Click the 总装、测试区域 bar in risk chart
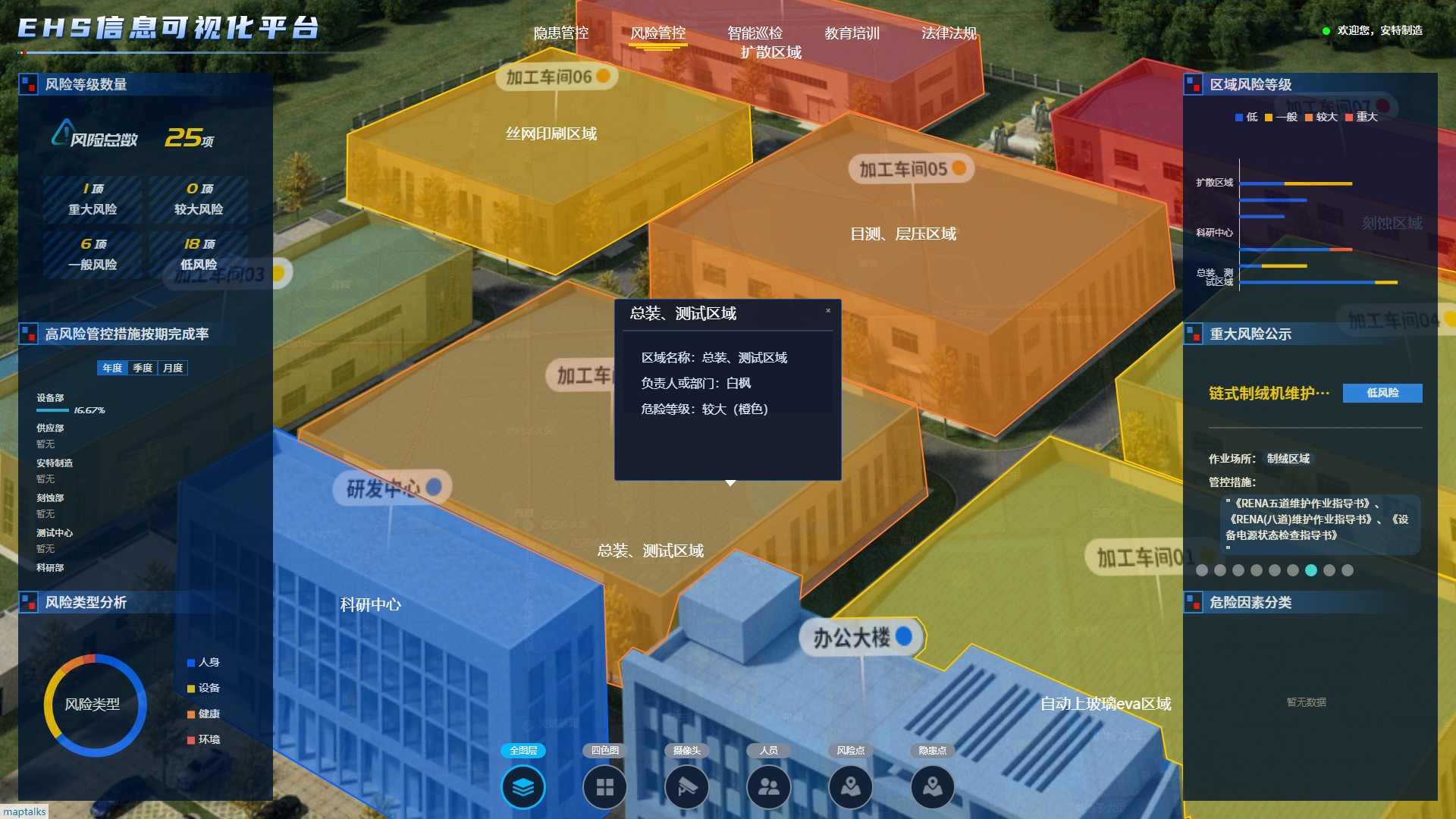This screenshot has height=819, width=1456. [1319, 282]
